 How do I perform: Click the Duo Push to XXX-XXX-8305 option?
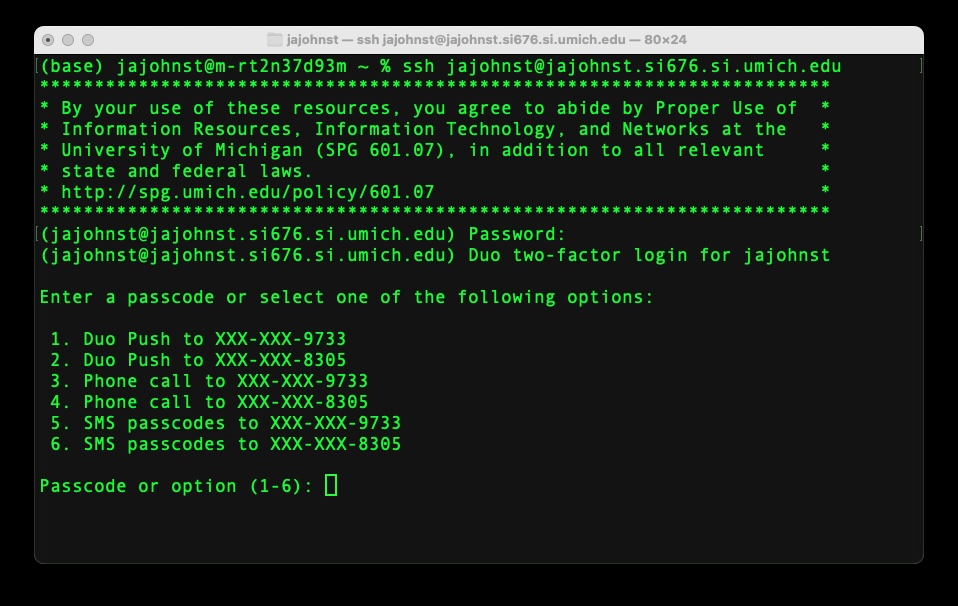[198, 360]
